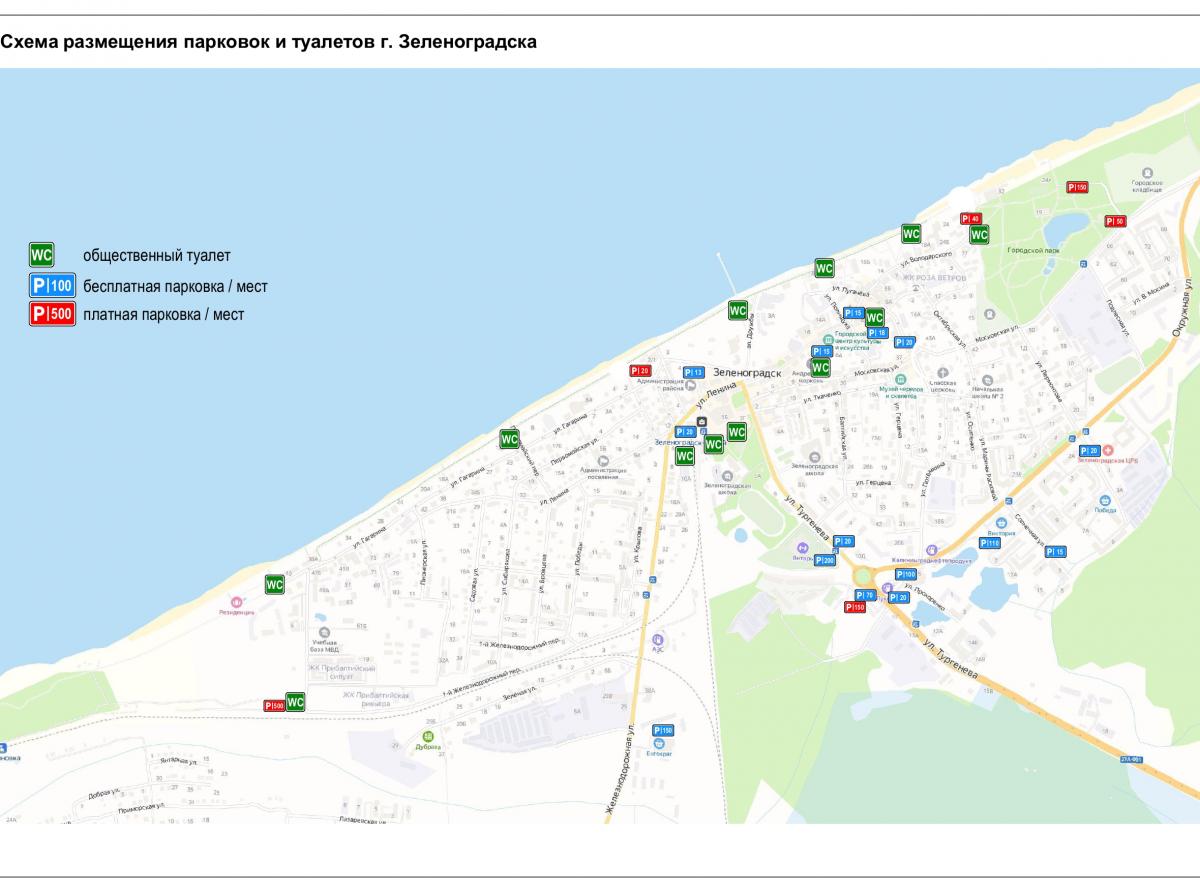
Task: Select blue P|100 marker near the roundabout
Action: point(906,575)
